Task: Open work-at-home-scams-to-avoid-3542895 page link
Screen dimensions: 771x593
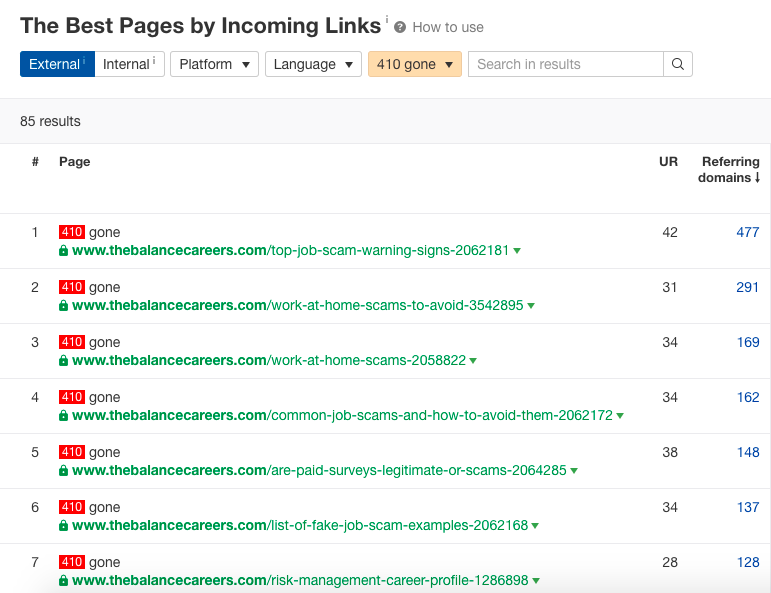Action: pyautogui.click(x=297, y=306)
